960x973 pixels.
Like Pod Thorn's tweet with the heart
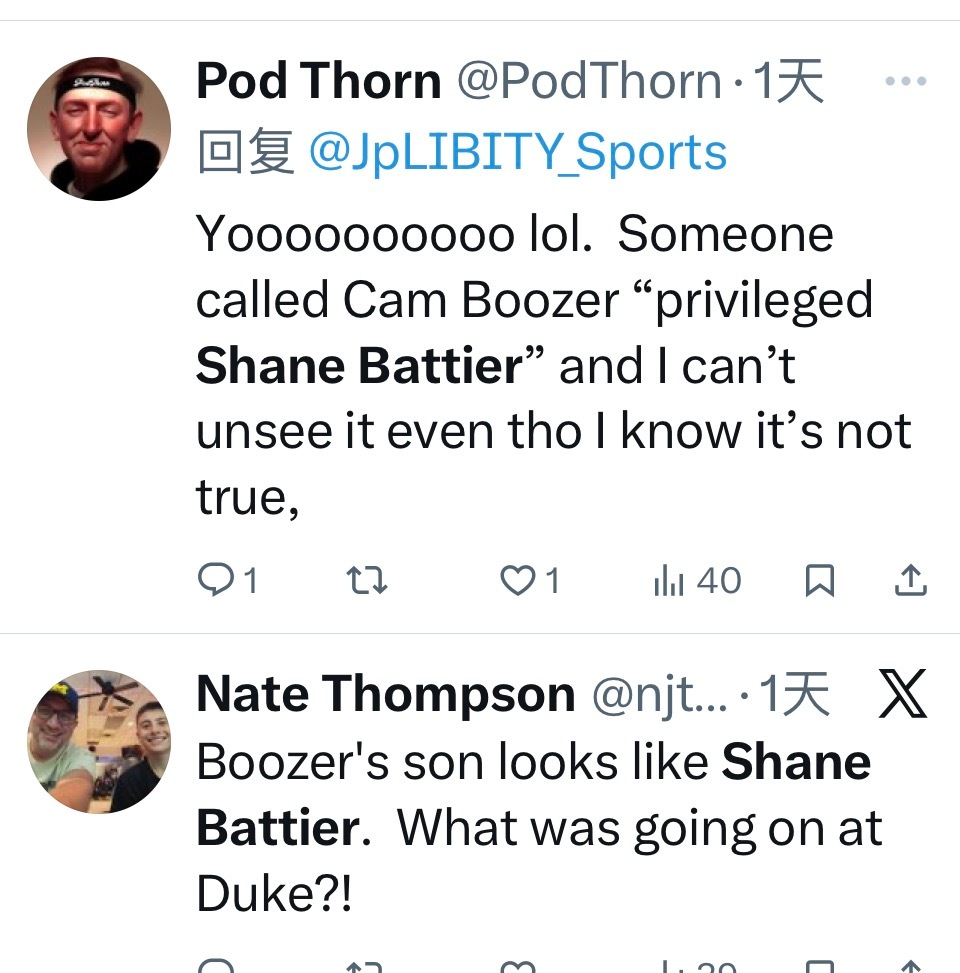[517, 581]
